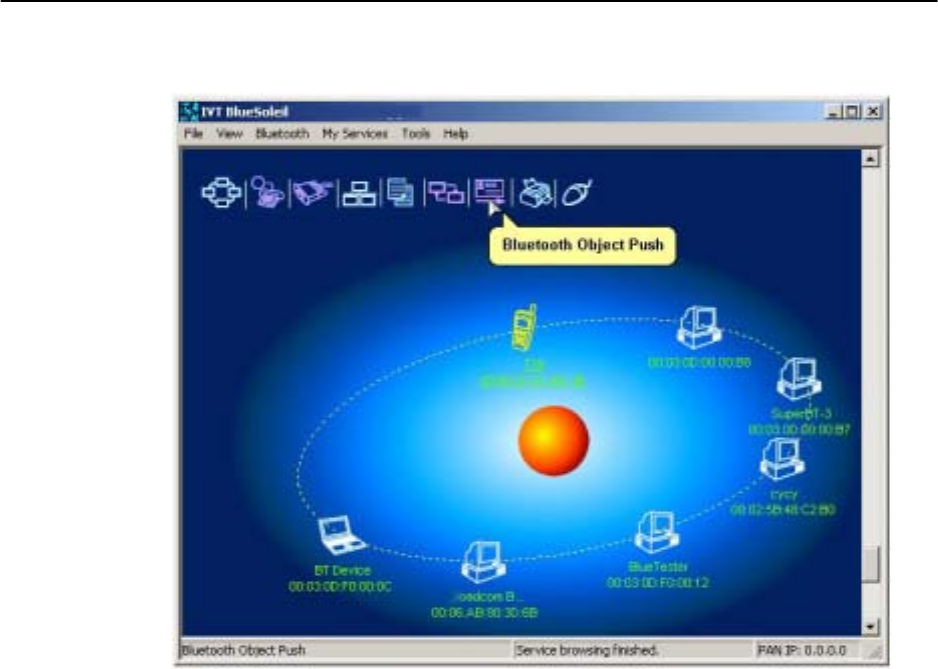The image size is (938, 669).
Task: Select the computer icon above 00:03:0D:00:00:88
Action: 699,328
